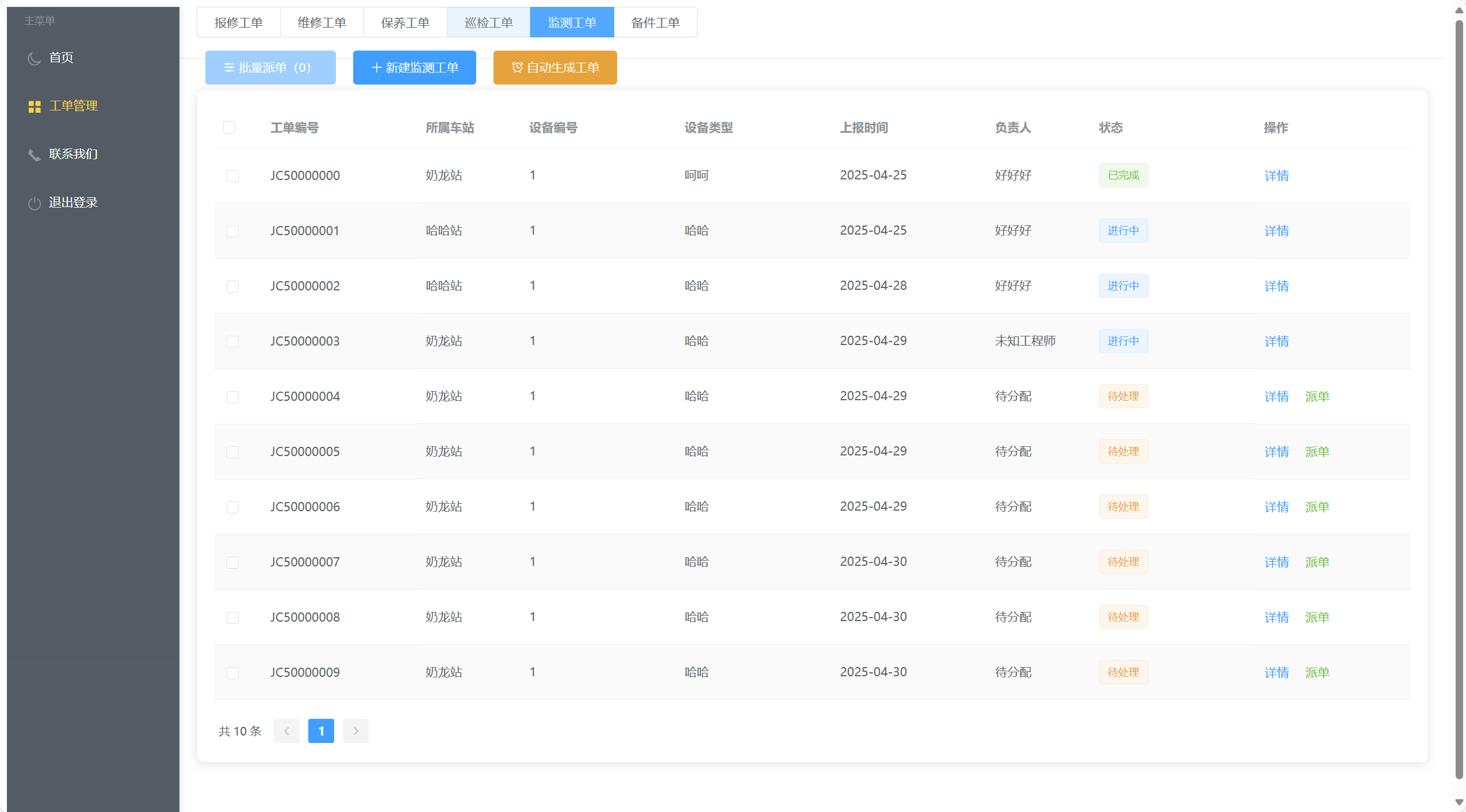Click the moon icon beside 首页
Screen dimensions: 1466x812
(35, 58)
